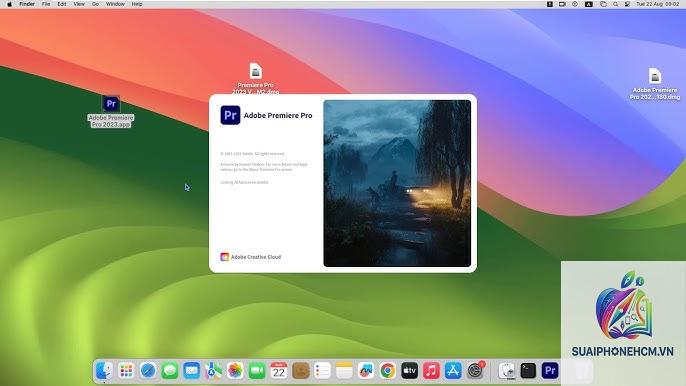Launch Maps from the dock
Screen dimensions: 686x386
pyautogui.click(x=214, y=371)
